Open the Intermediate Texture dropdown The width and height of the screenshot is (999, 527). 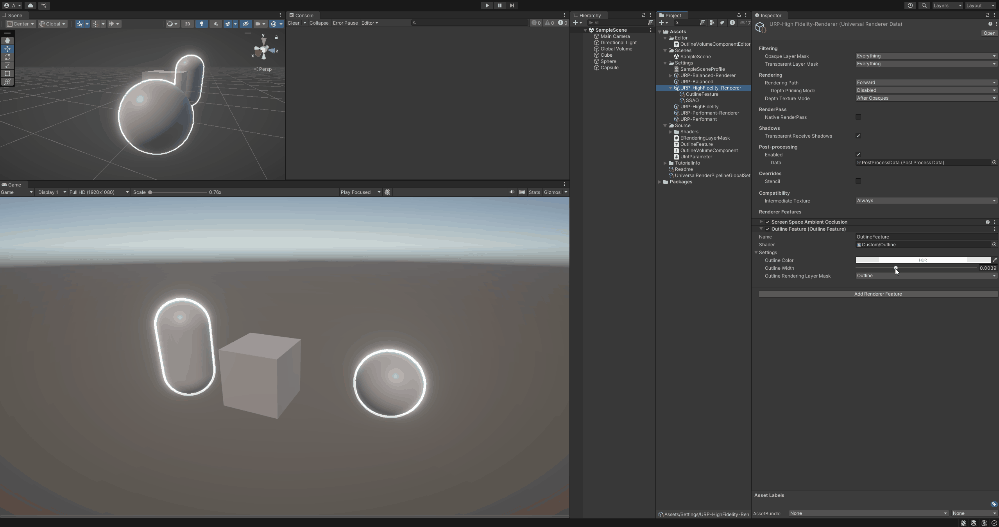pos(925,200)
